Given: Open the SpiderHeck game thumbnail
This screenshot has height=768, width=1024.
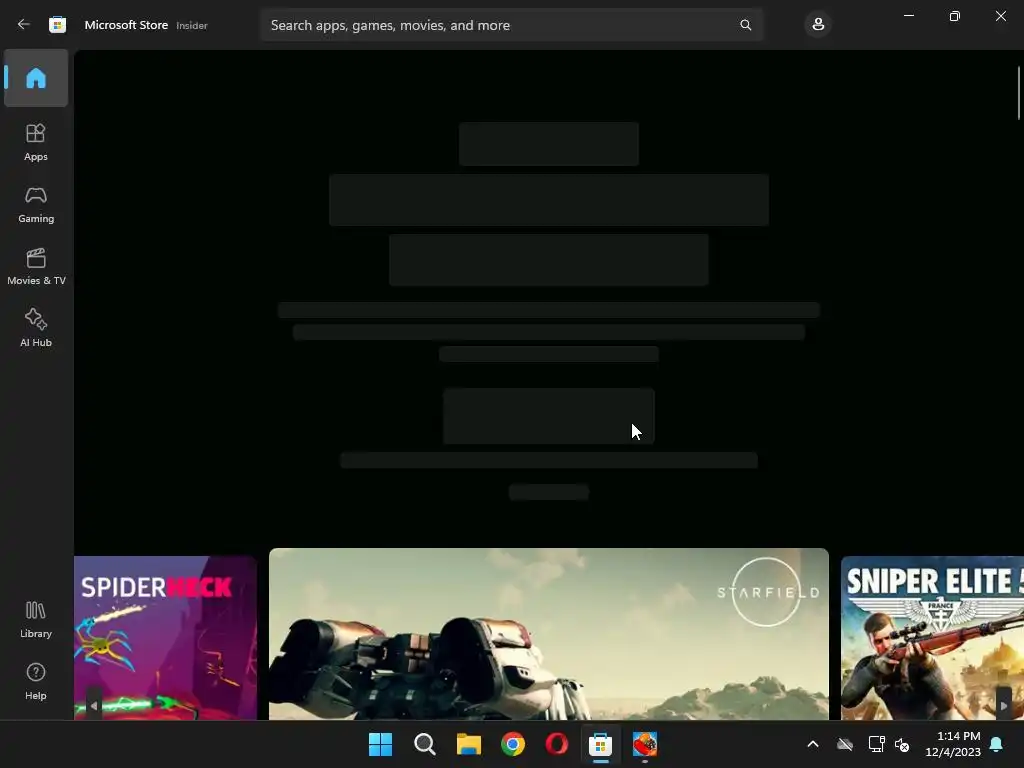Looking at the screenshot, I should click(x=165, y=637).
